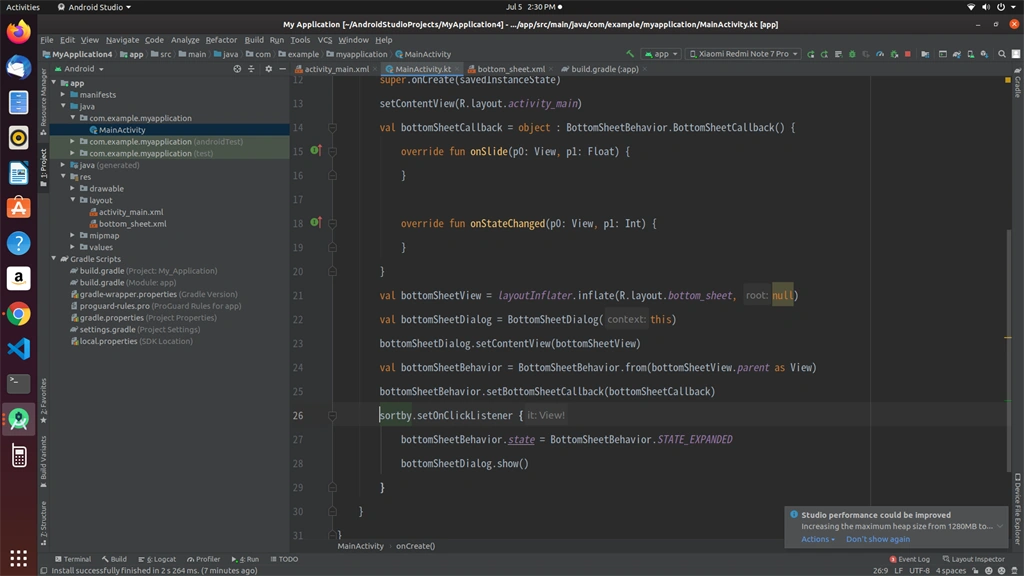This screenshot has width=1024, height=576.
Task: Open the File menu
Action: coord(46,40)
